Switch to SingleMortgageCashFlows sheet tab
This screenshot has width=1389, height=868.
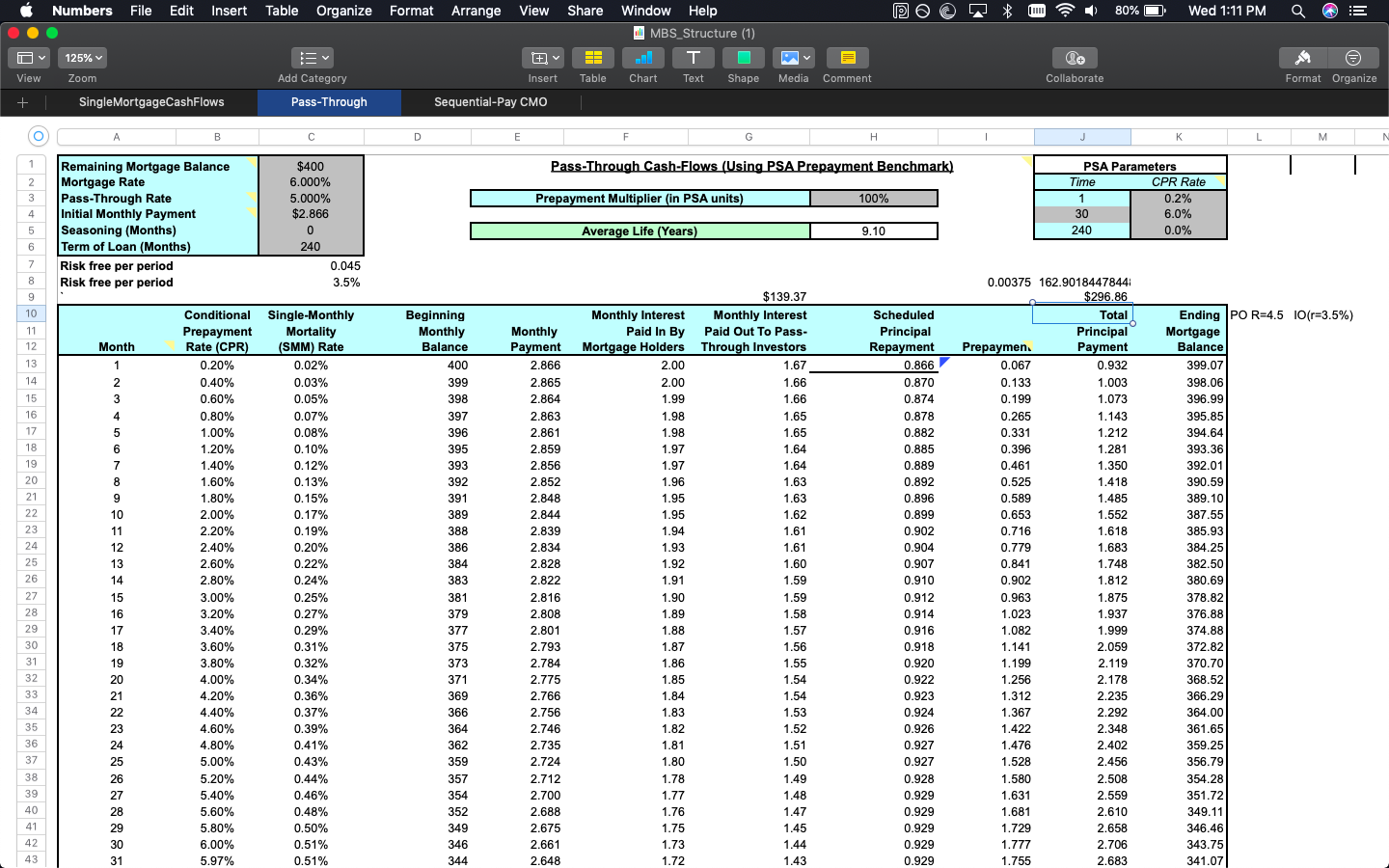(x=151, y=102)
